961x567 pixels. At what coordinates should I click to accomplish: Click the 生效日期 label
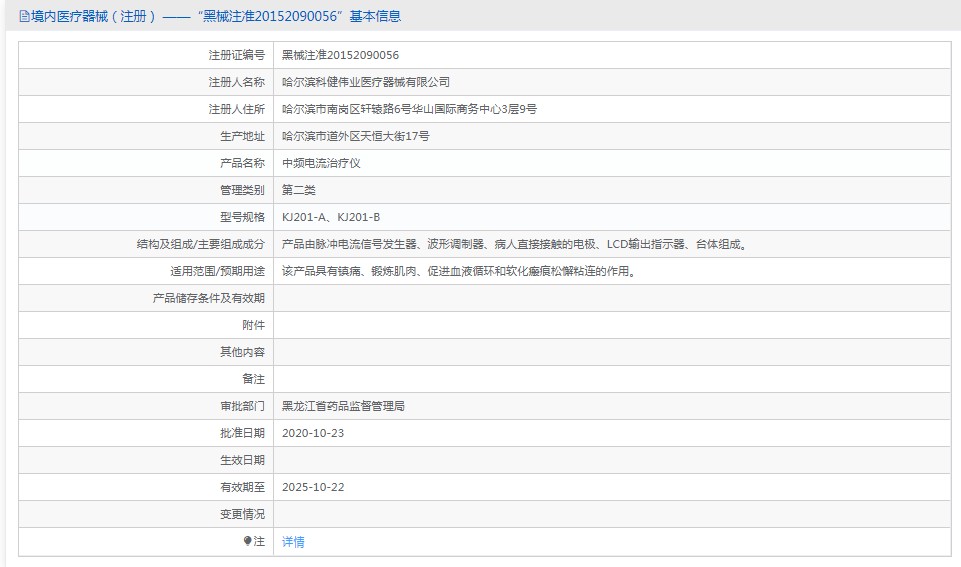tap(242, 460)
